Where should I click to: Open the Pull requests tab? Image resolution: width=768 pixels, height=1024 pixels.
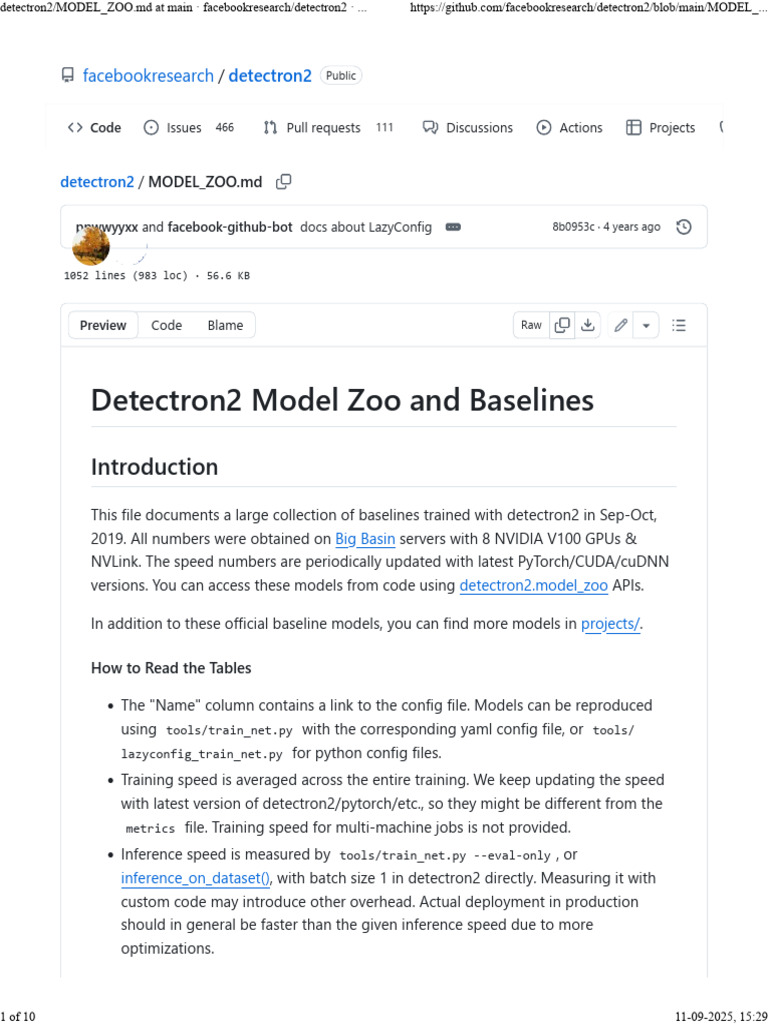(x=323, y=128)
